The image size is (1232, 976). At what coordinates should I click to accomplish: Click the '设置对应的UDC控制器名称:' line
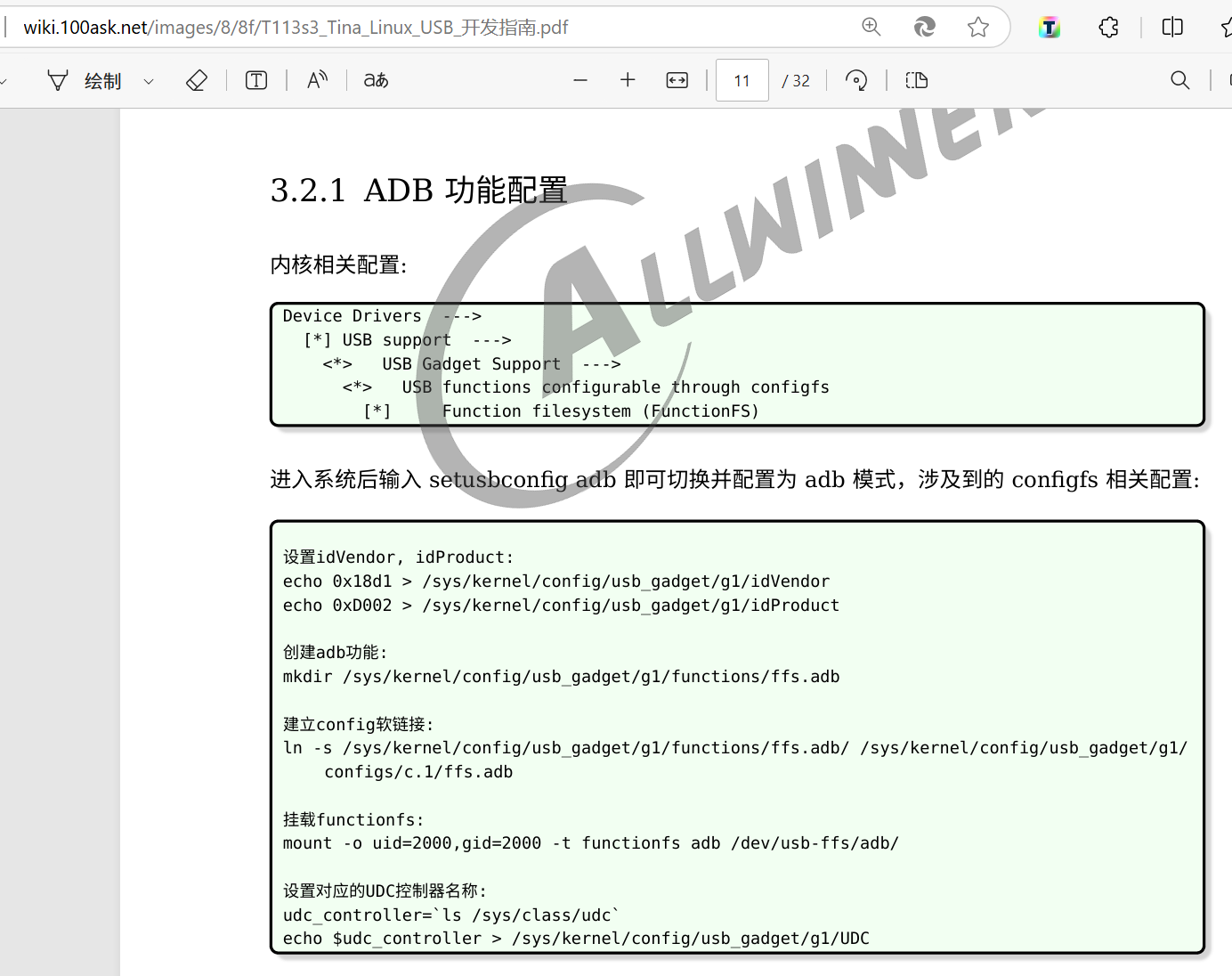(385, 891)
